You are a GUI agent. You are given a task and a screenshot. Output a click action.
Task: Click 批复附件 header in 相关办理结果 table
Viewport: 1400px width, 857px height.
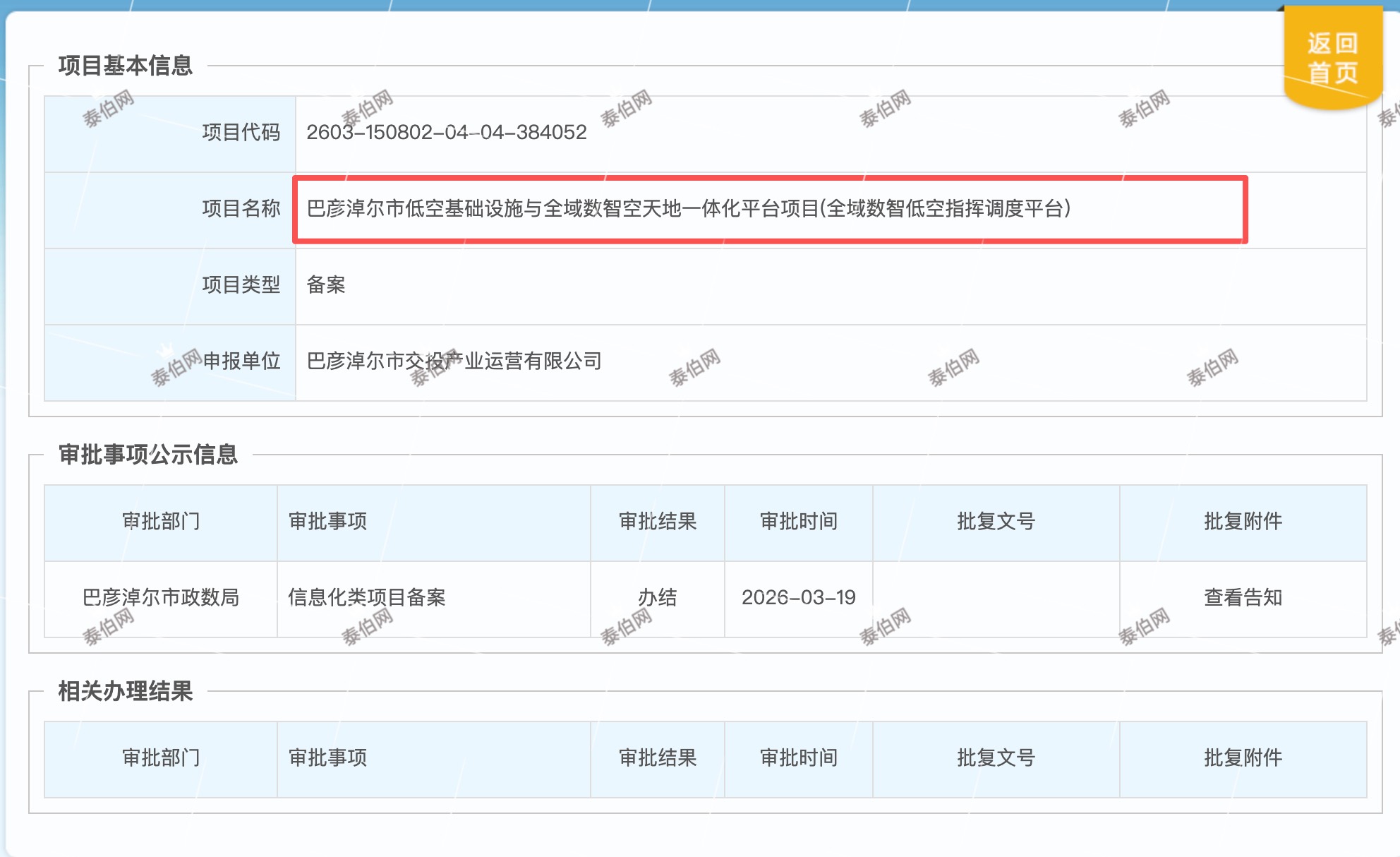[x=1243, y=758]
